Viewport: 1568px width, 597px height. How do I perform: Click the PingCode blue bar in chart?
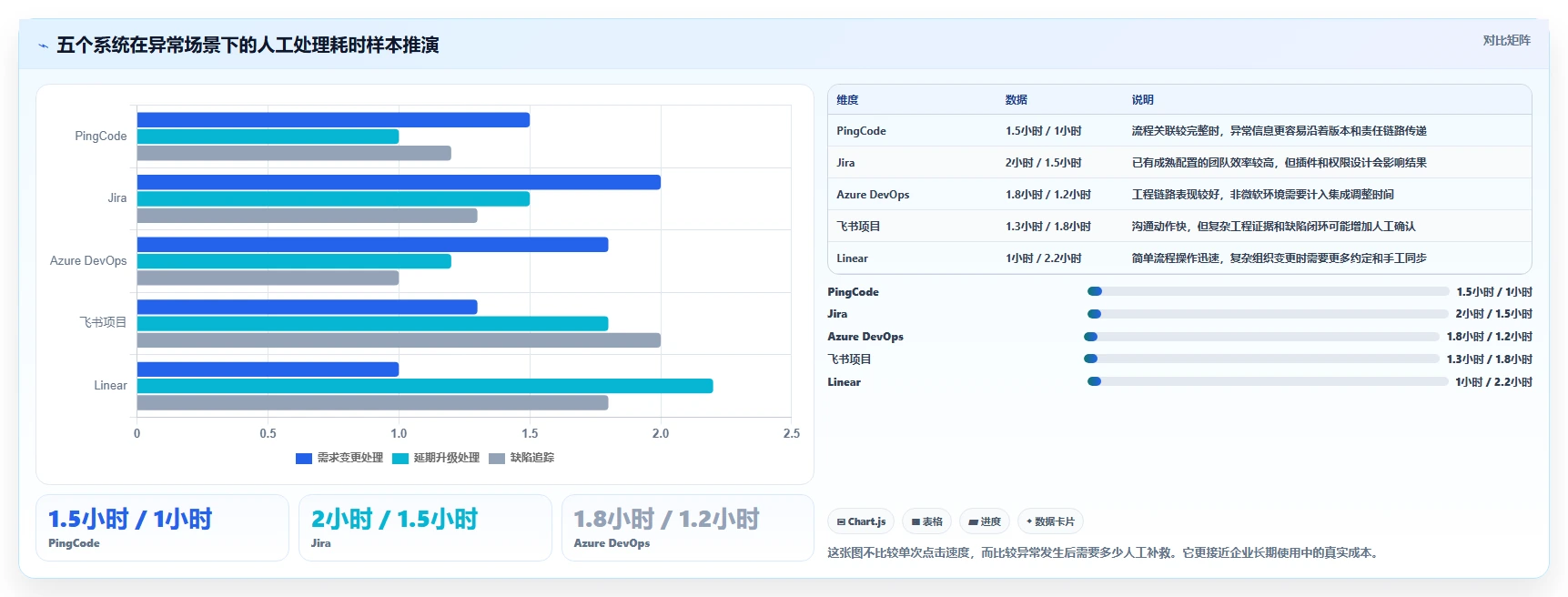(333, 120)
